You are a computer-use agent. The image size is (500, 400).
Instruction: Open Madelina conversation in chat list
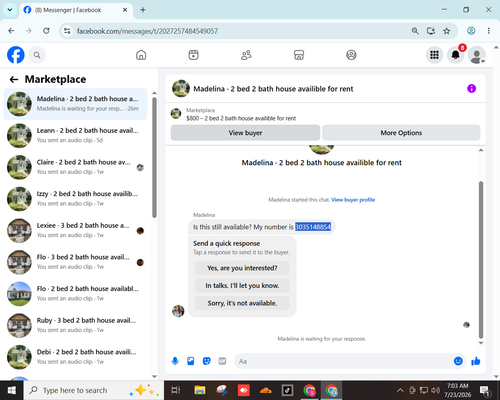coord(75,104)
